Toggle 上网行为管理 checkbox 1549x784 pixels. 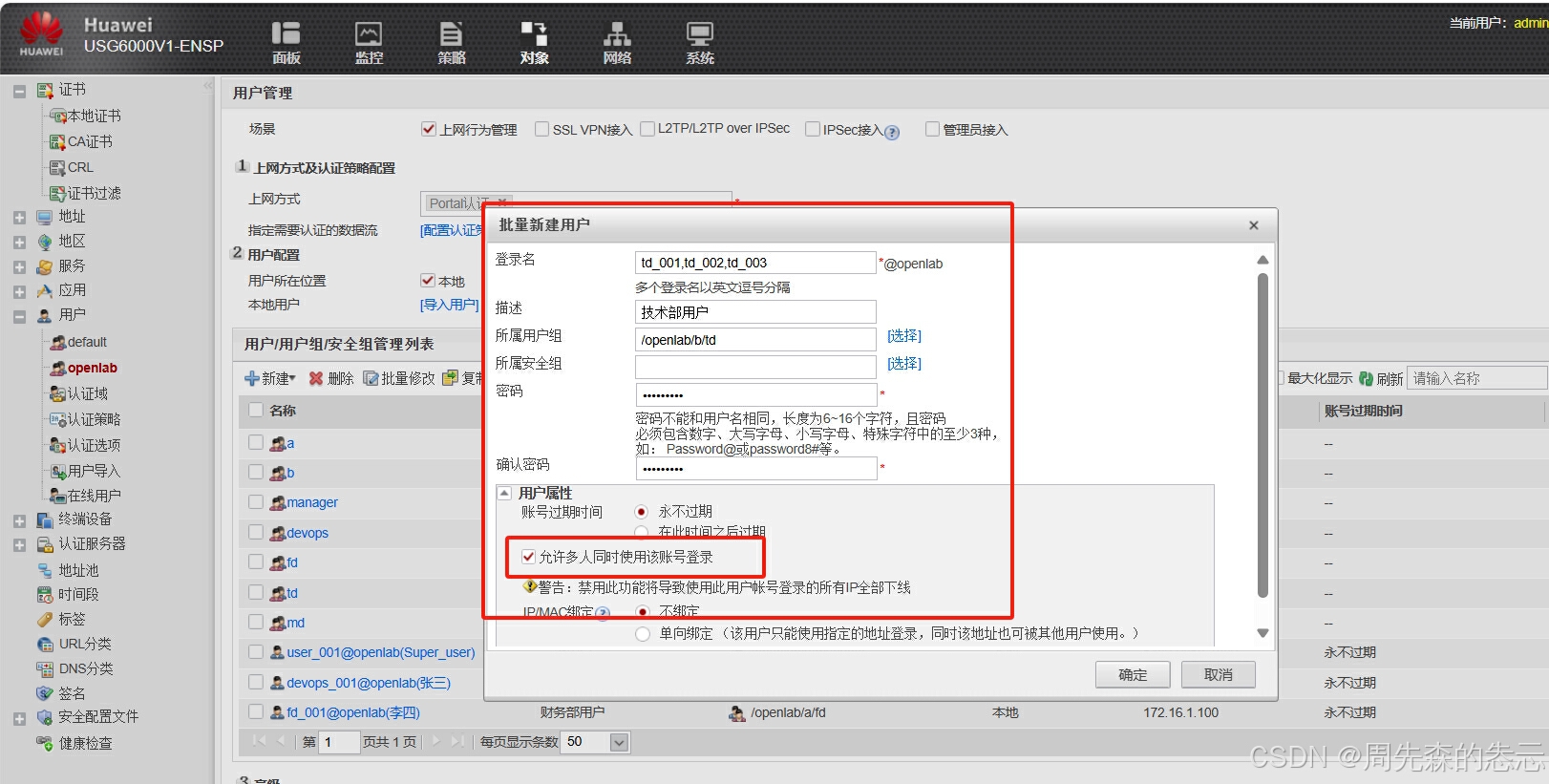point(429,129)
